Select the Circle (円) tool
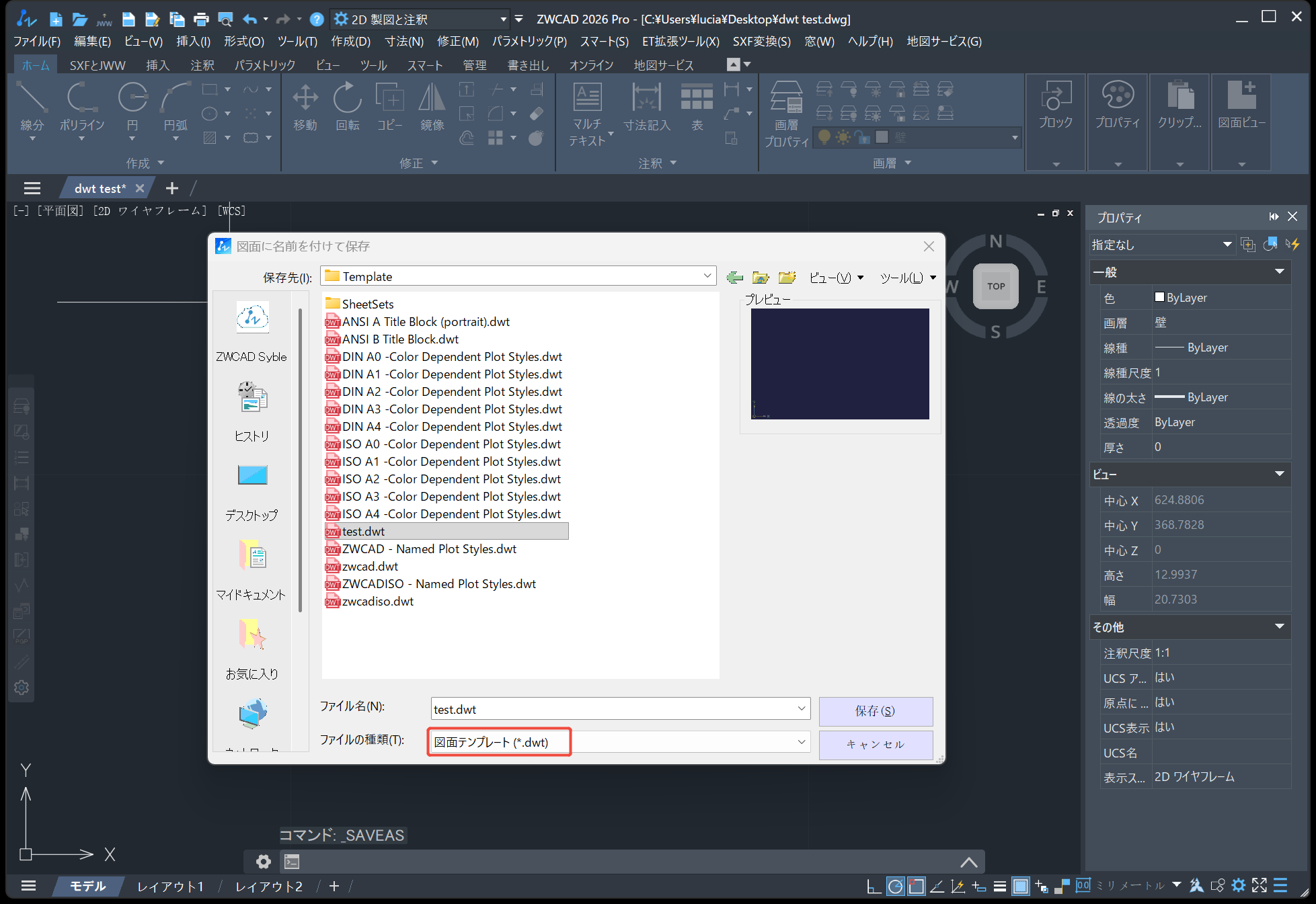1316x904 pixels. pyautogui.click(x=132, y=108)
